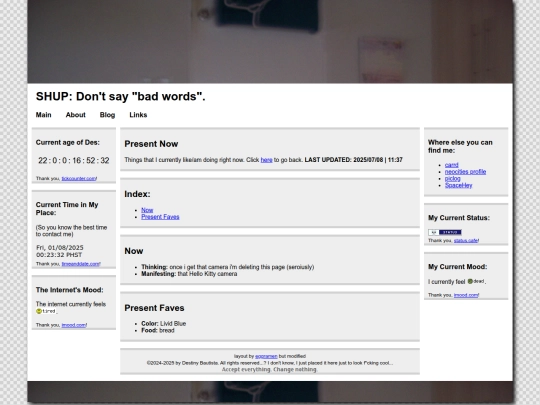
Task: Open imood.com link under Internet's Mood
Action: click(74, 325)
